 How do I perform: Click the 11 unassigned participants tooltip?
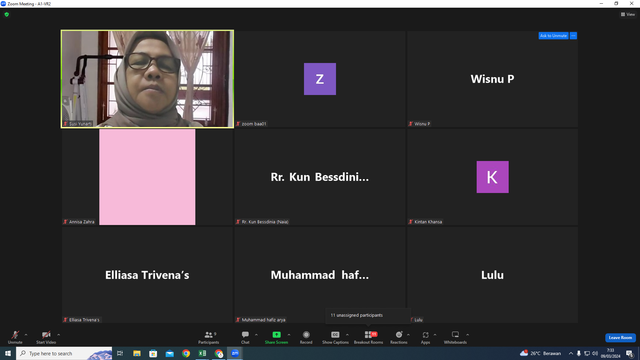coord(368,315)
